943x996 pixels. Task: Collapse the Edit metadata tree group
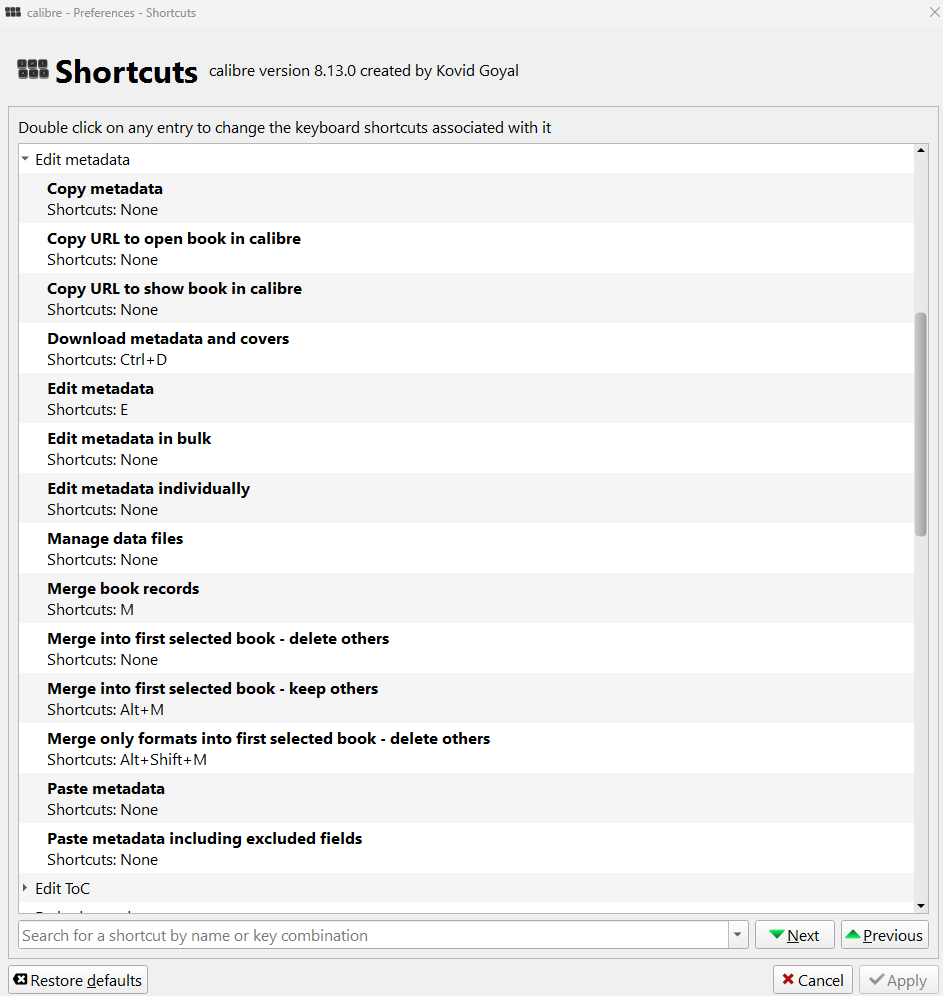coord(25,159)
